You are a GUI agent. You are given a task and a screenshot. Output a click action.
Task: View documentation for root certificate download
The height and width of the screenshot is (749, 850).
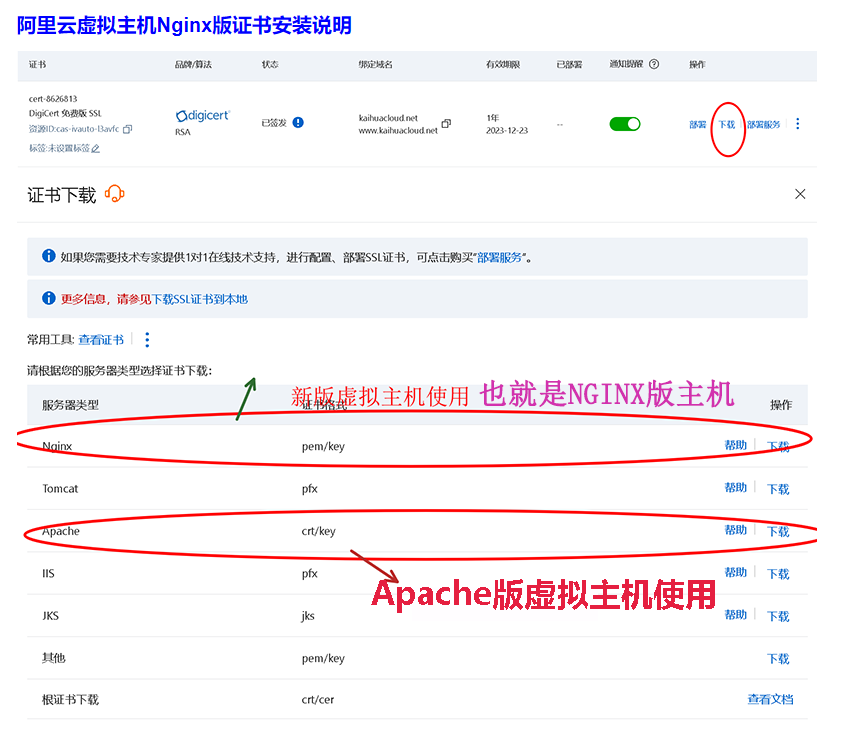tap(770, 700)
